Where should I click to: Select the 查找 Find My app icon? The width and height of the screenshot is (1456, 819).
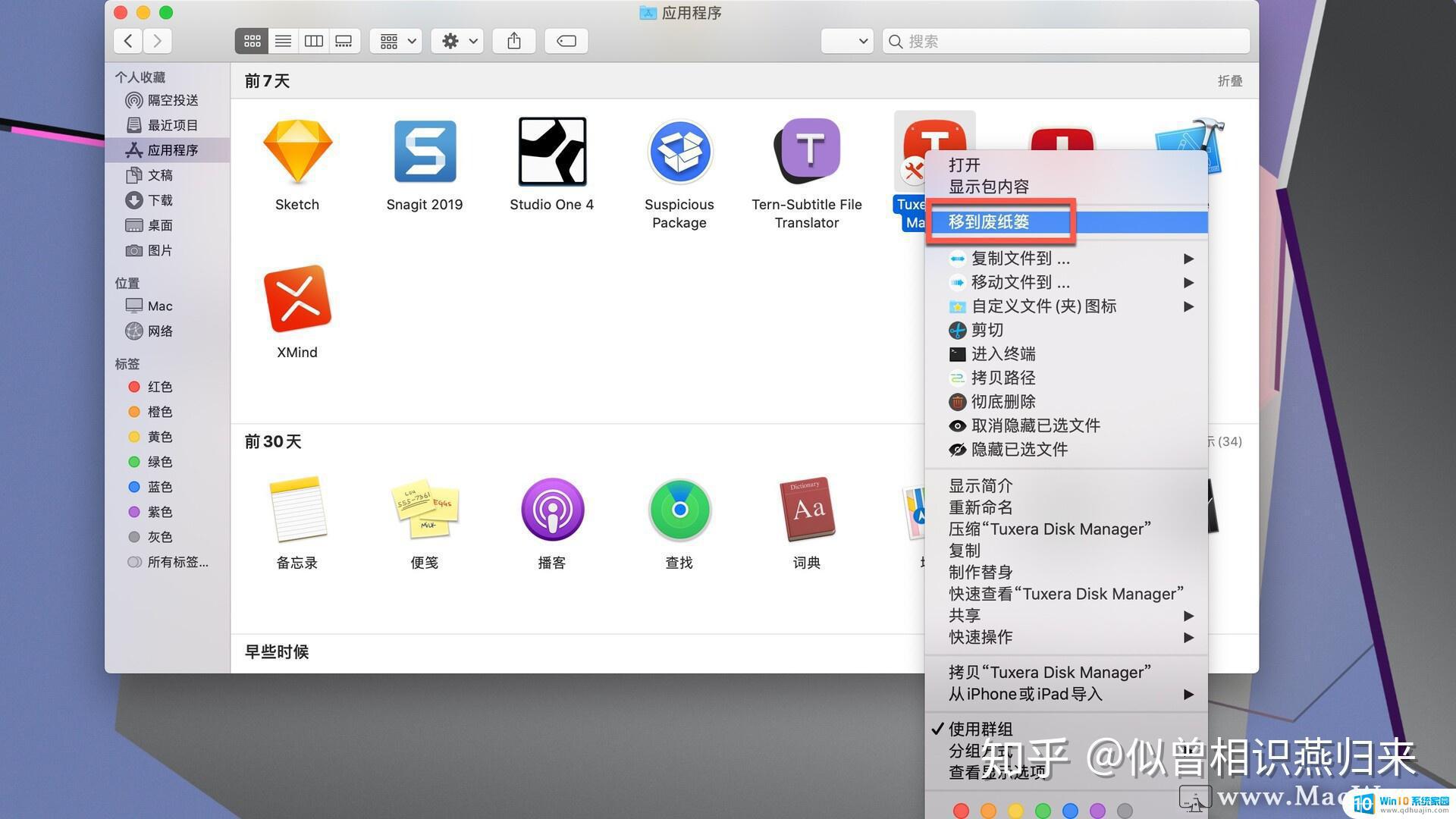(x=679, y=509)
